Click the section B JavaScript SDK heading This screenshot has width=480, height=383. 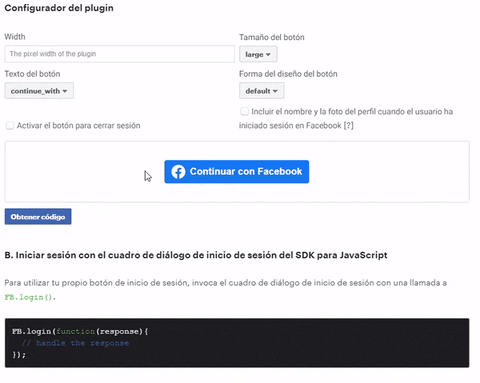[196, 255]
